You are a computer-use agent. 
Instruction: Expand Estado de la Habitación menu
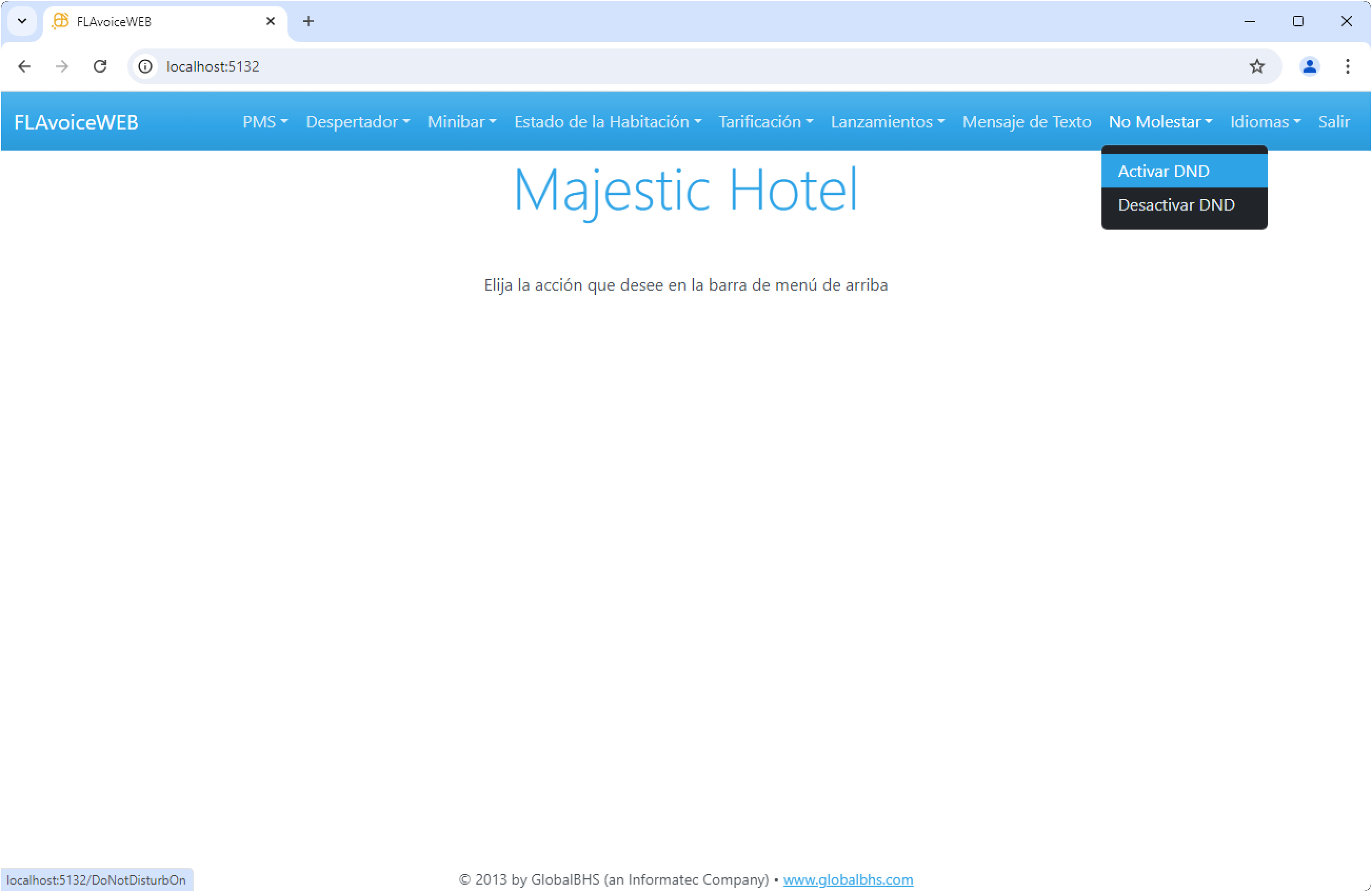607,122
